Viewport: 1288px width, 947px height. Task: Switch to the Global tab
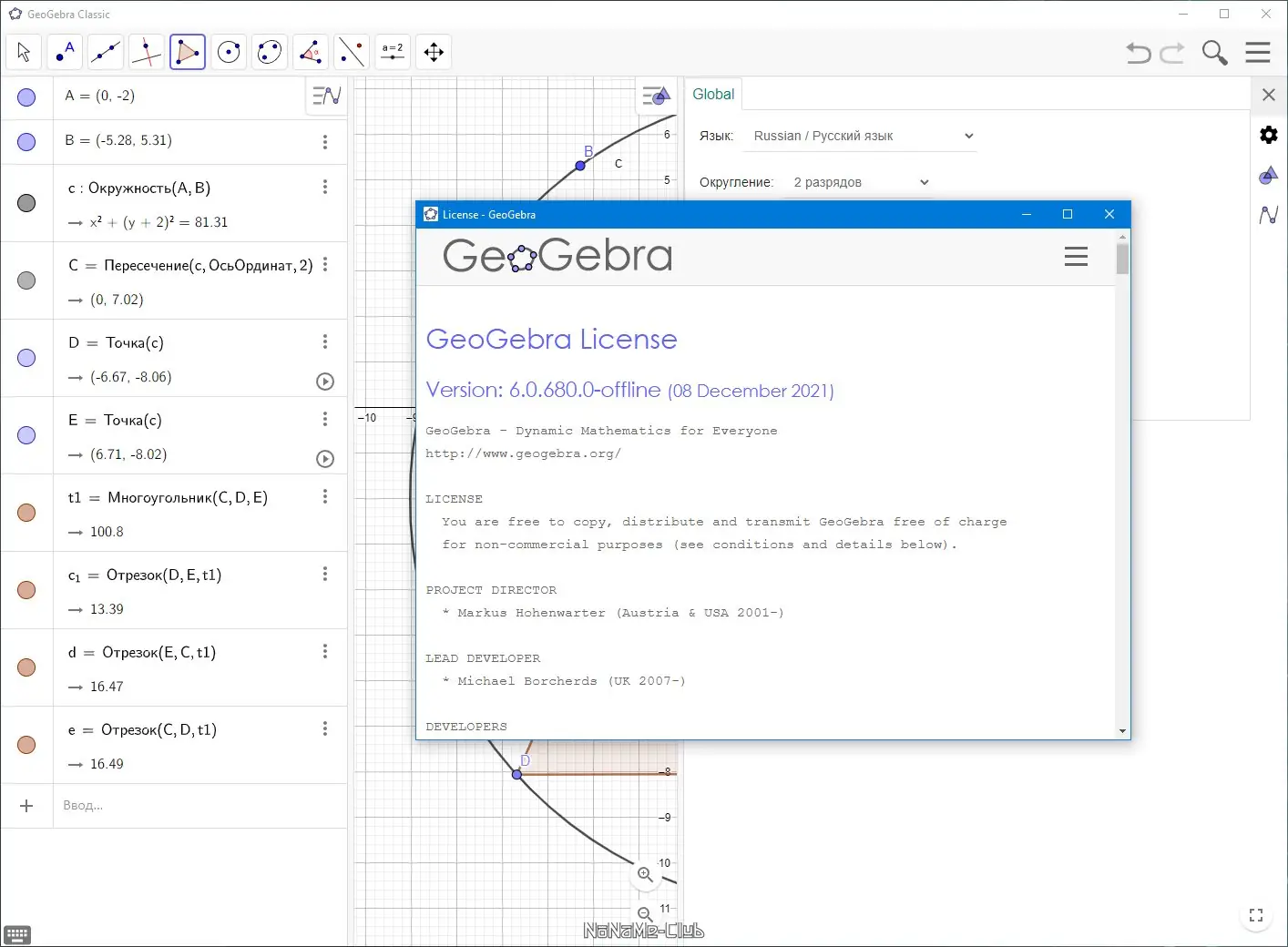pos(713,94)
